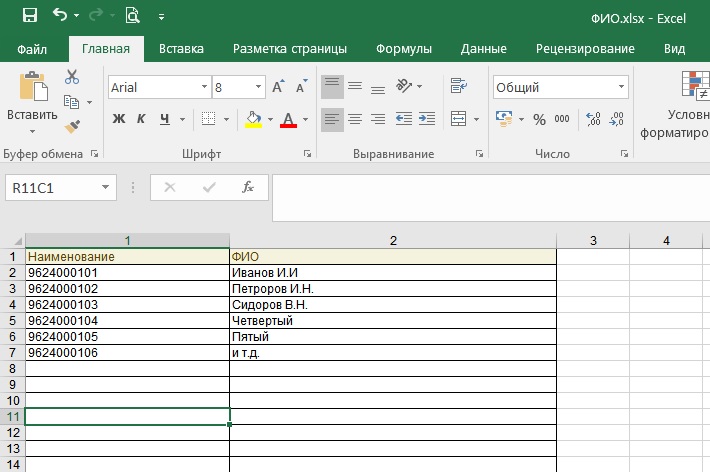Toggle underline Ч formatting
Screen dimensions: 710x472
[x=164, y=119]
